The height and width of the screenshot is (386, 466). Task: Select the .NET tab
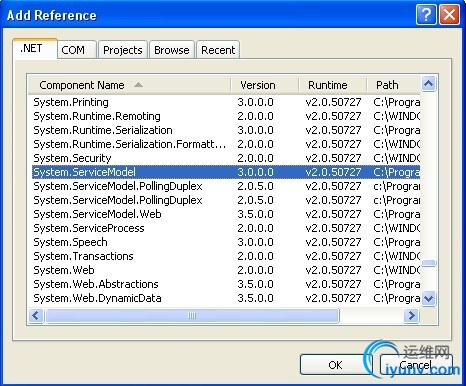35,49
